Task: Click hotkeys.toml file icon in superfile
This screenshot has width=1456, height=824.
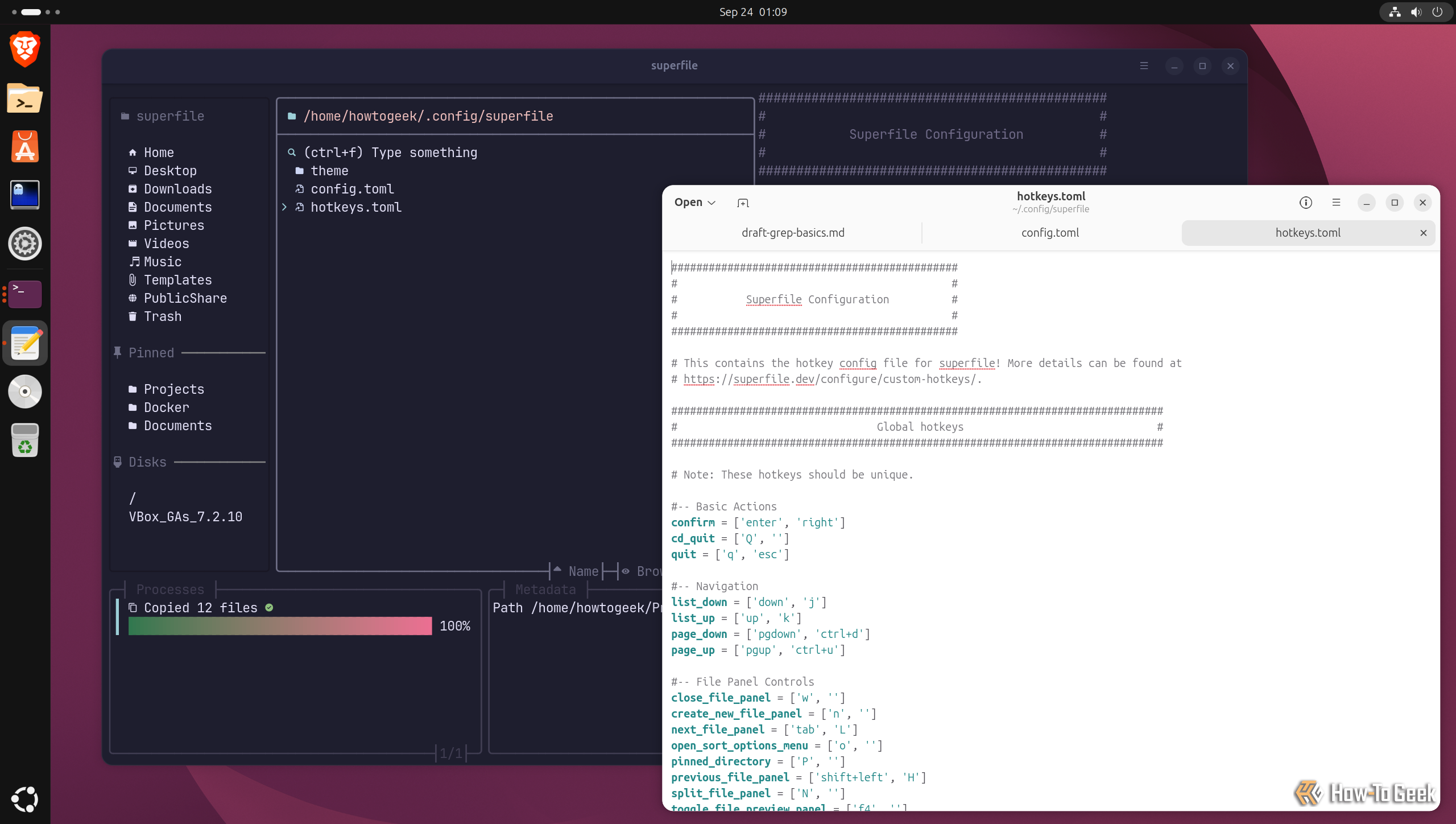Action: [x=299, y=207]
